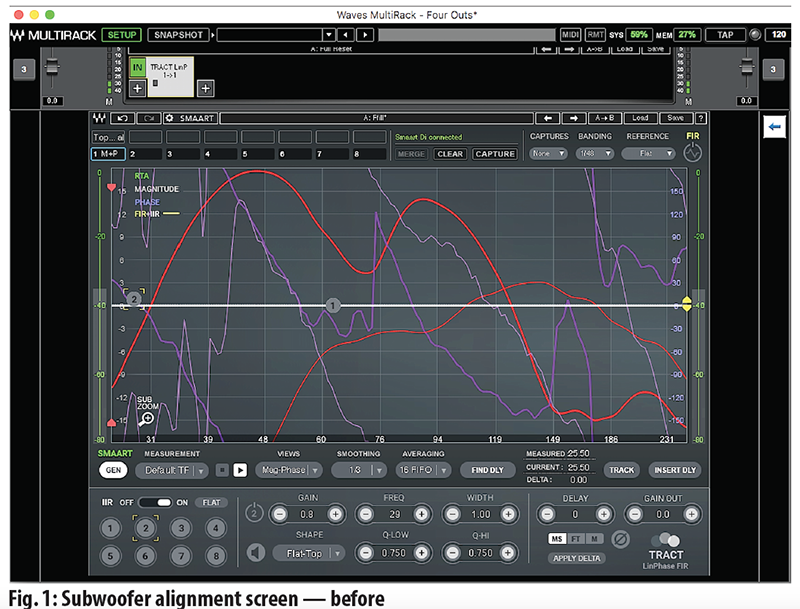This screenshot has width=800, height=609.
Task: Click the FIR filter icon
Action: click(x=692, y=153)
